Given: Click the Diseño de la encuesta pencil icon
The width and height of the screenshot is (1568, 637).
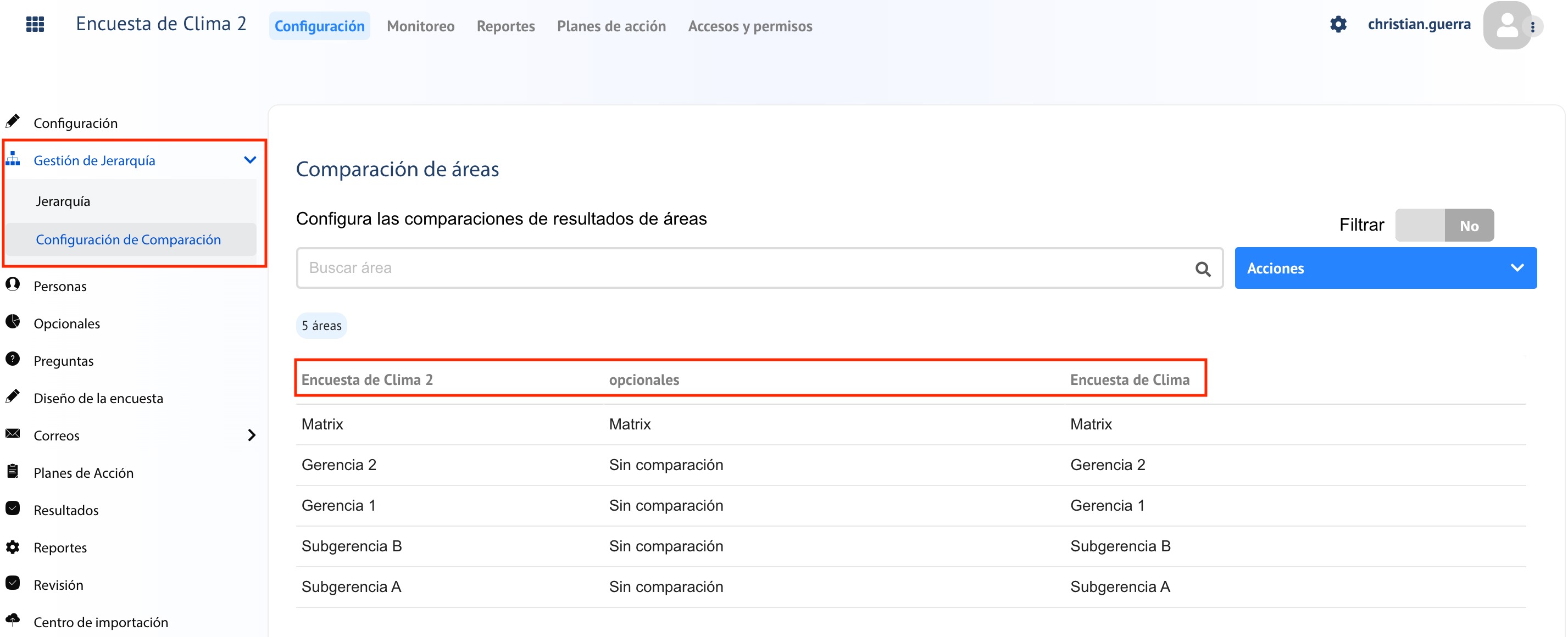Looking at the screenshot, I should click(13, 396).
